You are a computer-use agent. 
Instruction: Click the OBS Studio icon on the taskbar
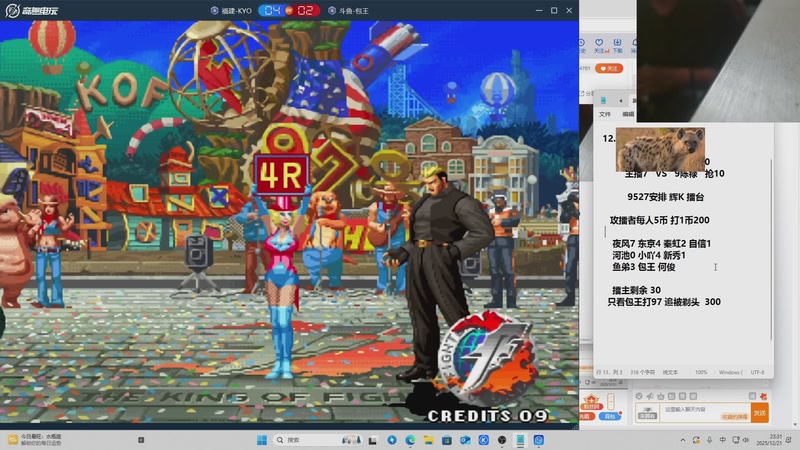coord(502,440)
